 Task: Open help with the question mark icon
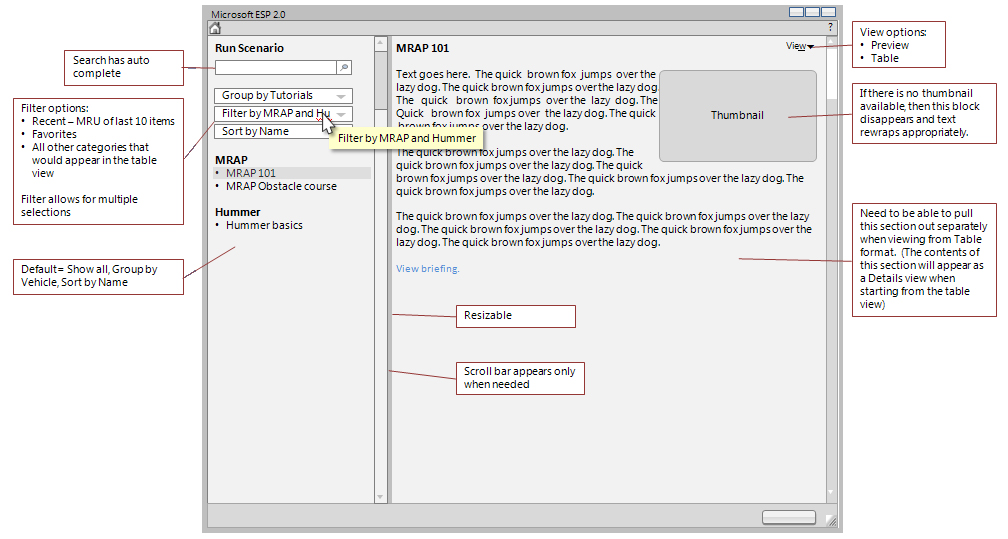tap(831, 27)
